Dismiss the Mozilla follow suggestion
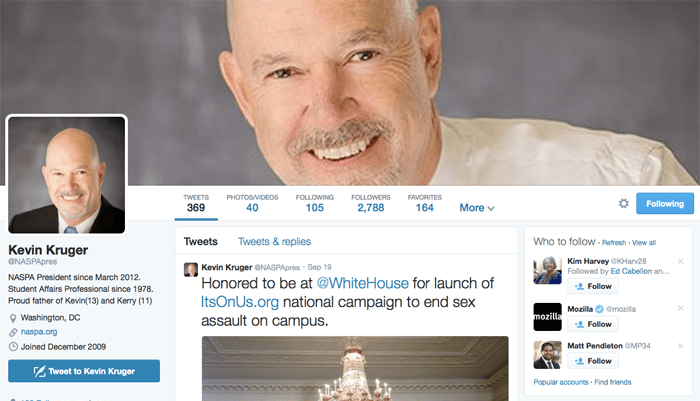The width and height of the screenshot is (700, 401). [x=680, y=308]
